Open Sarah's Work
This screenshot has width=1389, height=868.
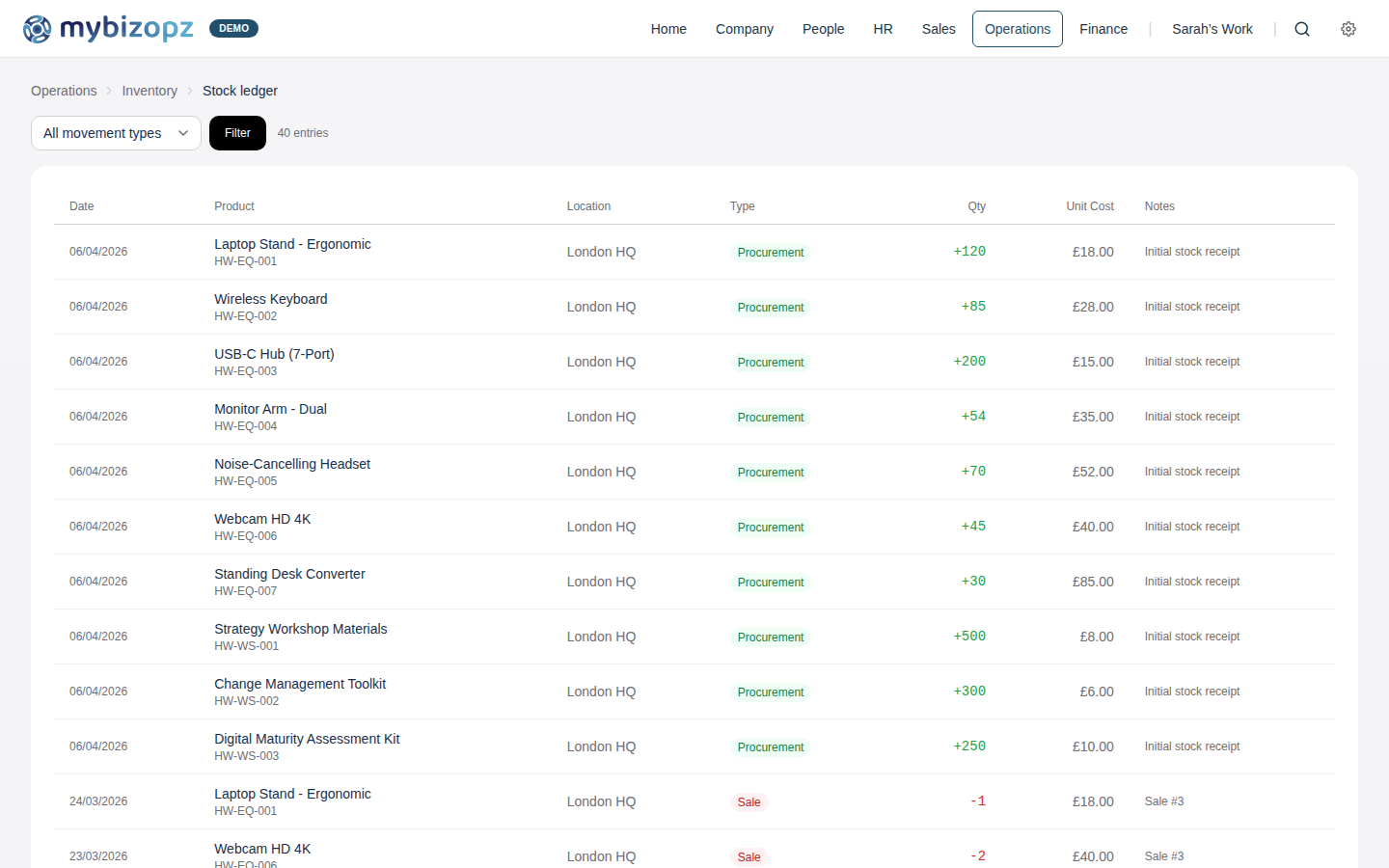click(1212, 29)
